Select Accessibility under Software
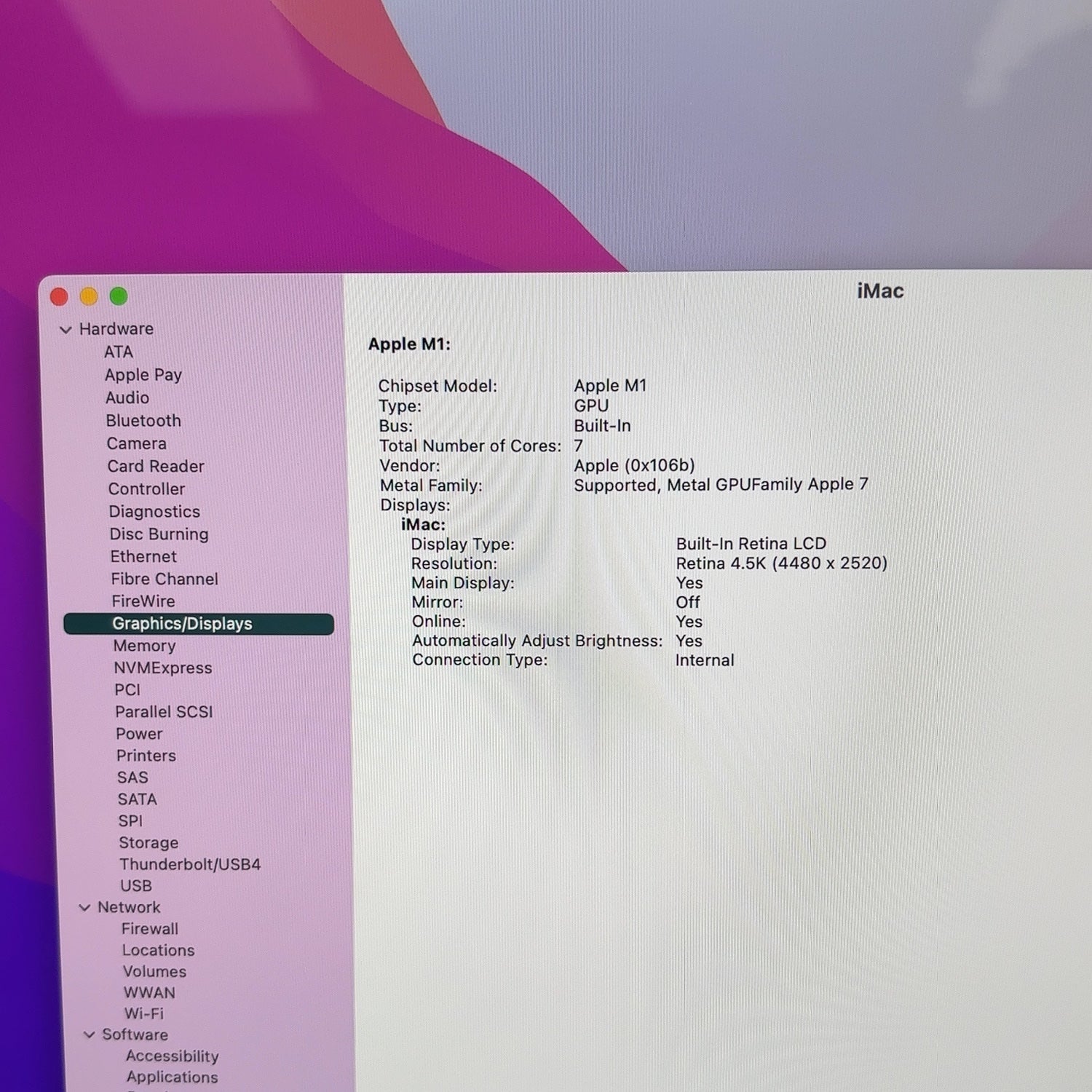 click(x=173, y=1056)
